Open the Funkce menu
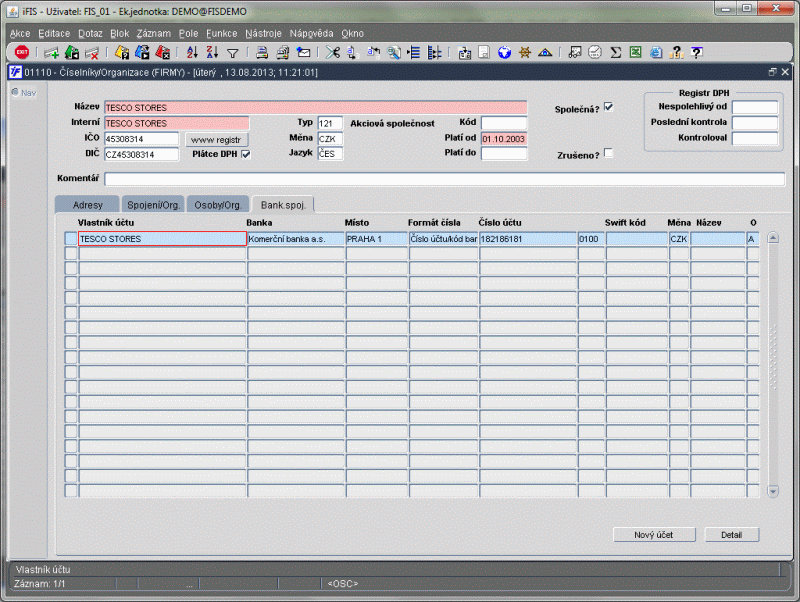The width and height of the screenshot is (800, 602). pos(221,34)
